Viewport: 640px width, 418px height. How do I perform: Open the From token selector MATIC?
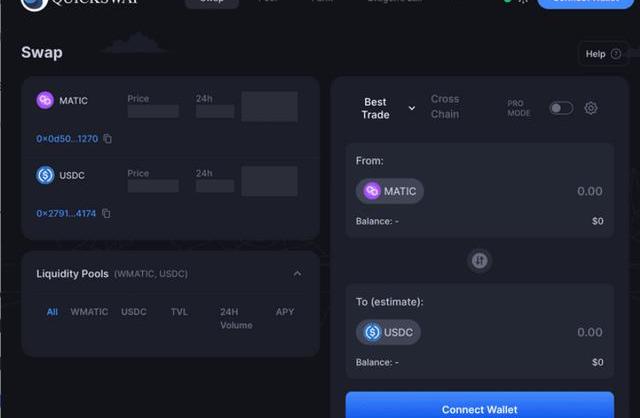pyautogui.click(x=390, y=191)
